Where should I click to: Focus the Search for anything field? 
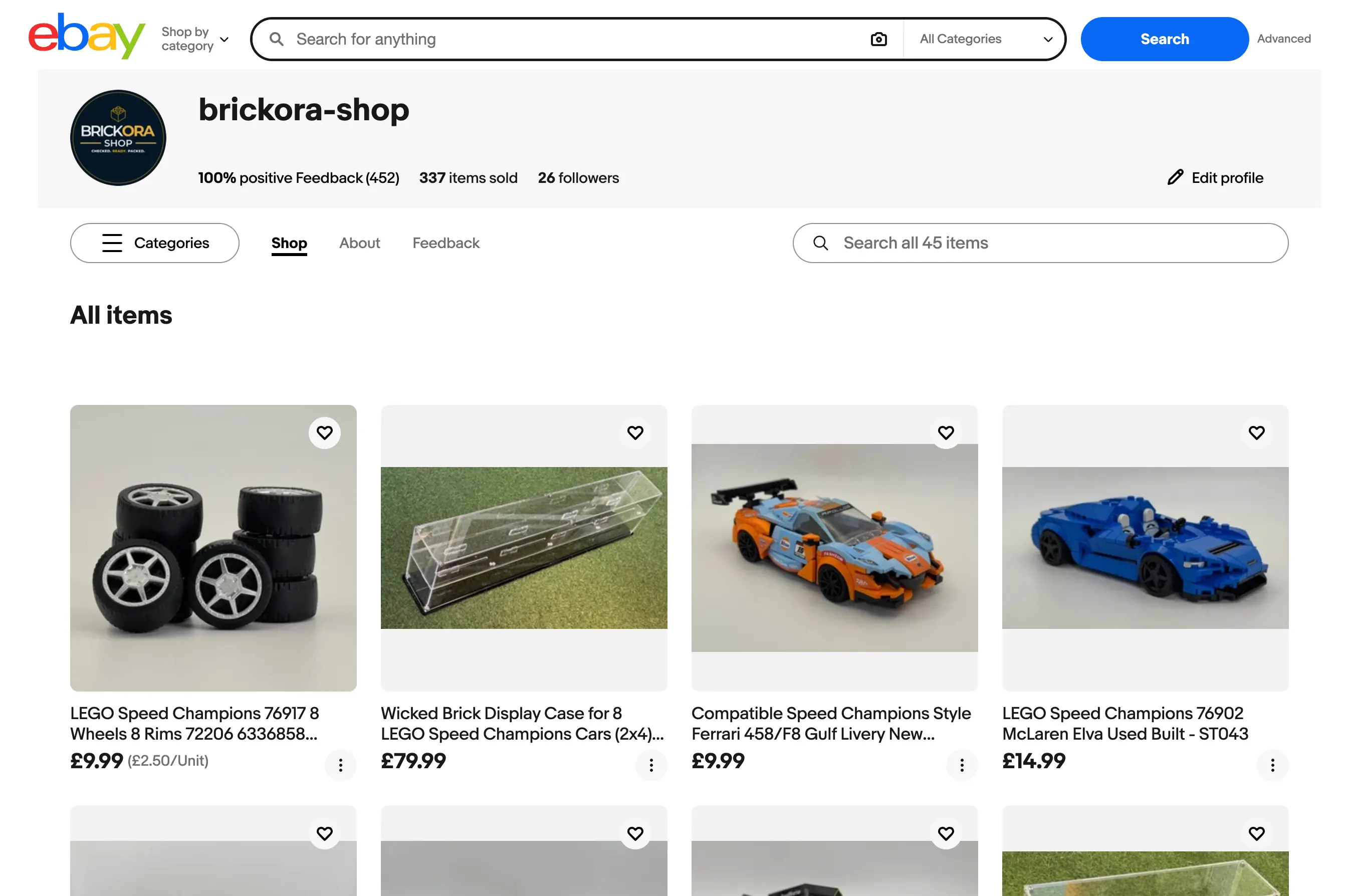point(577,39)
